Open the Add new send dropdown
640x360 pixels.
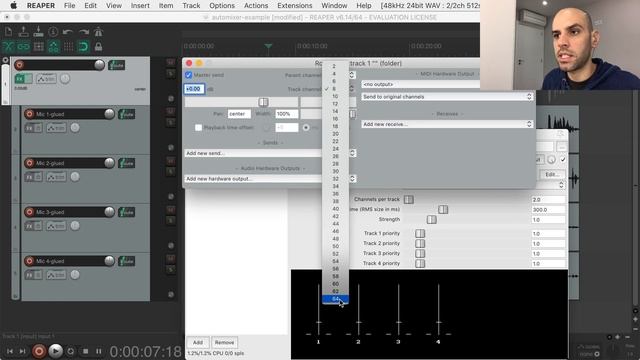coord(270,153)
